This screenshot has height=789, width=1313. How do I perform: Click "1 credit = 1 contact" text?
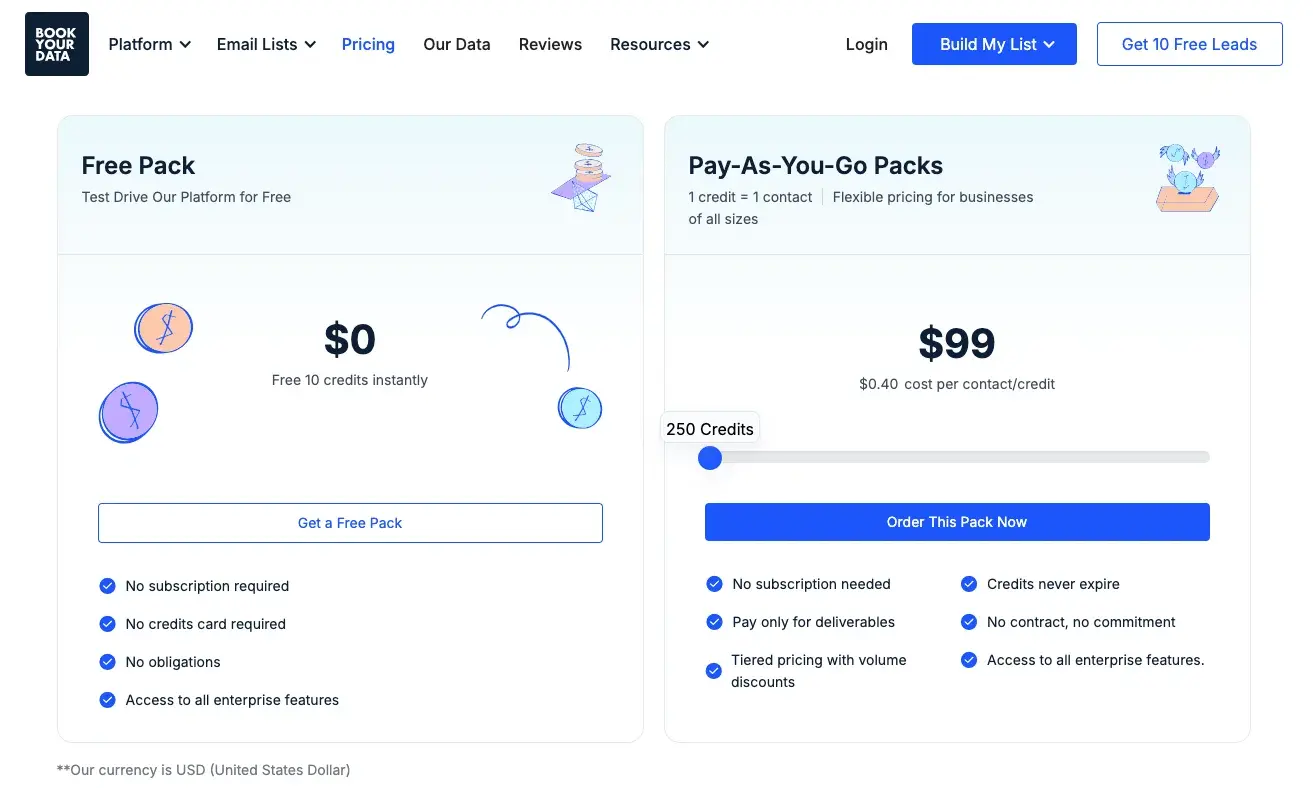point(750,197)
